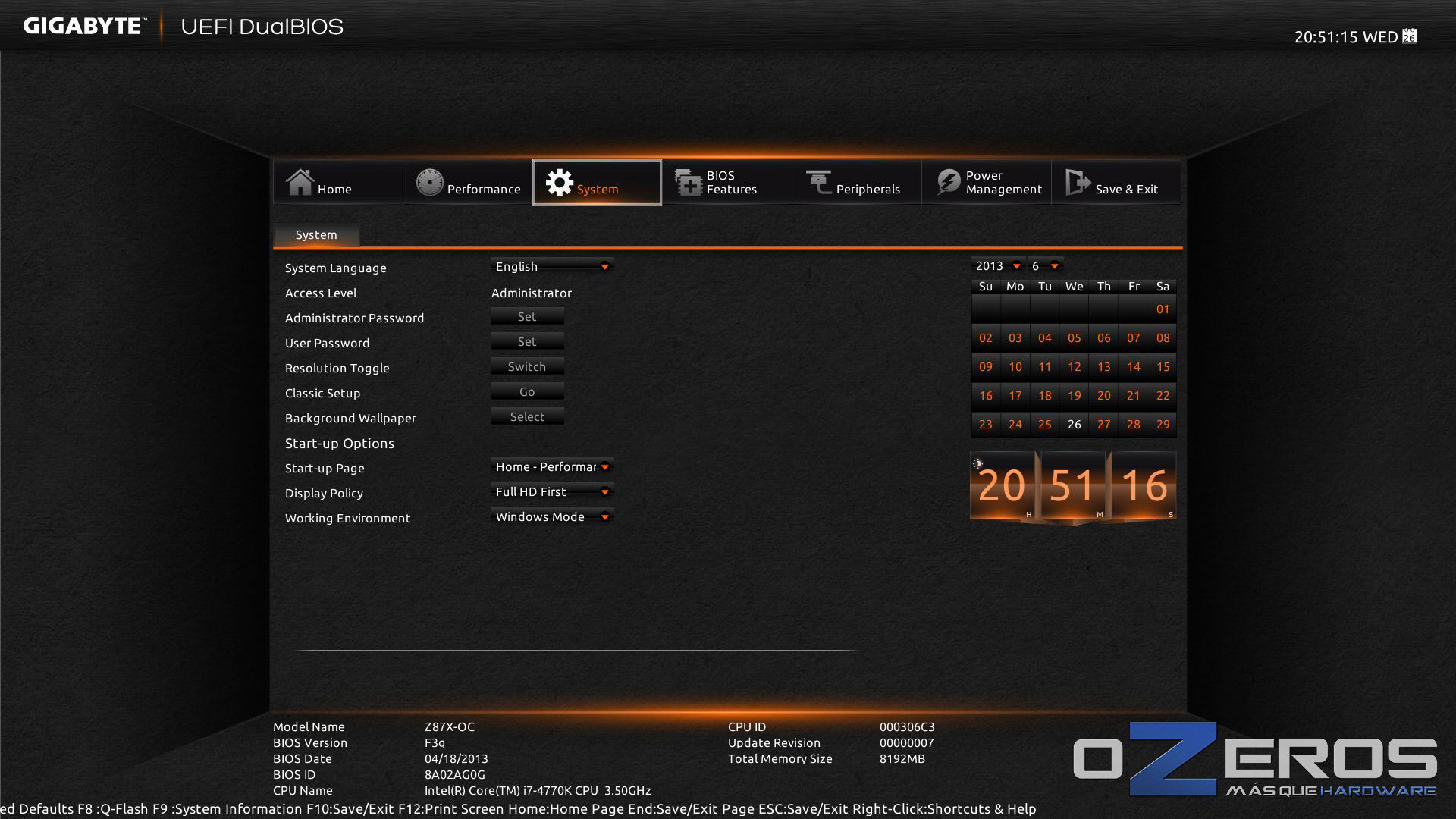Click the Performance gauge icon
The height and width of the screenshot is (819, 1456).
[x=429, y=183]
